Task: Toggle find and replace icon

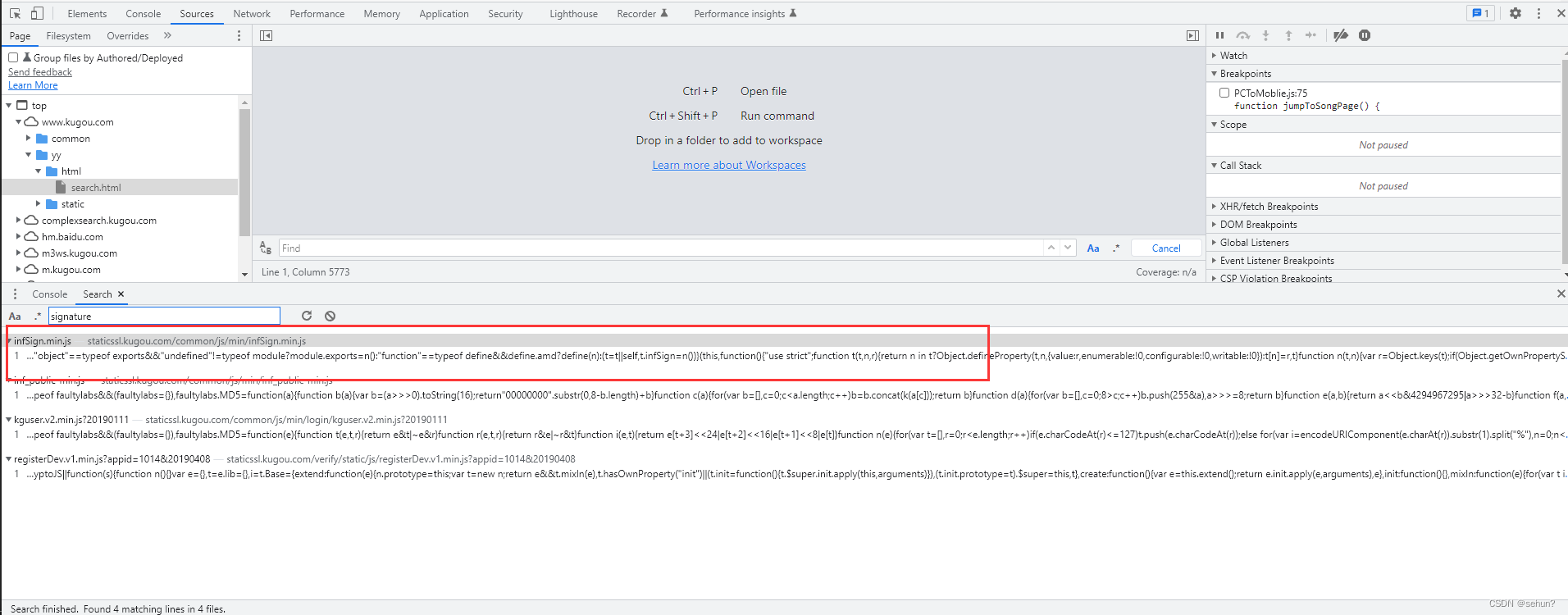Action: pyautogui.click(x=266, y=248)
